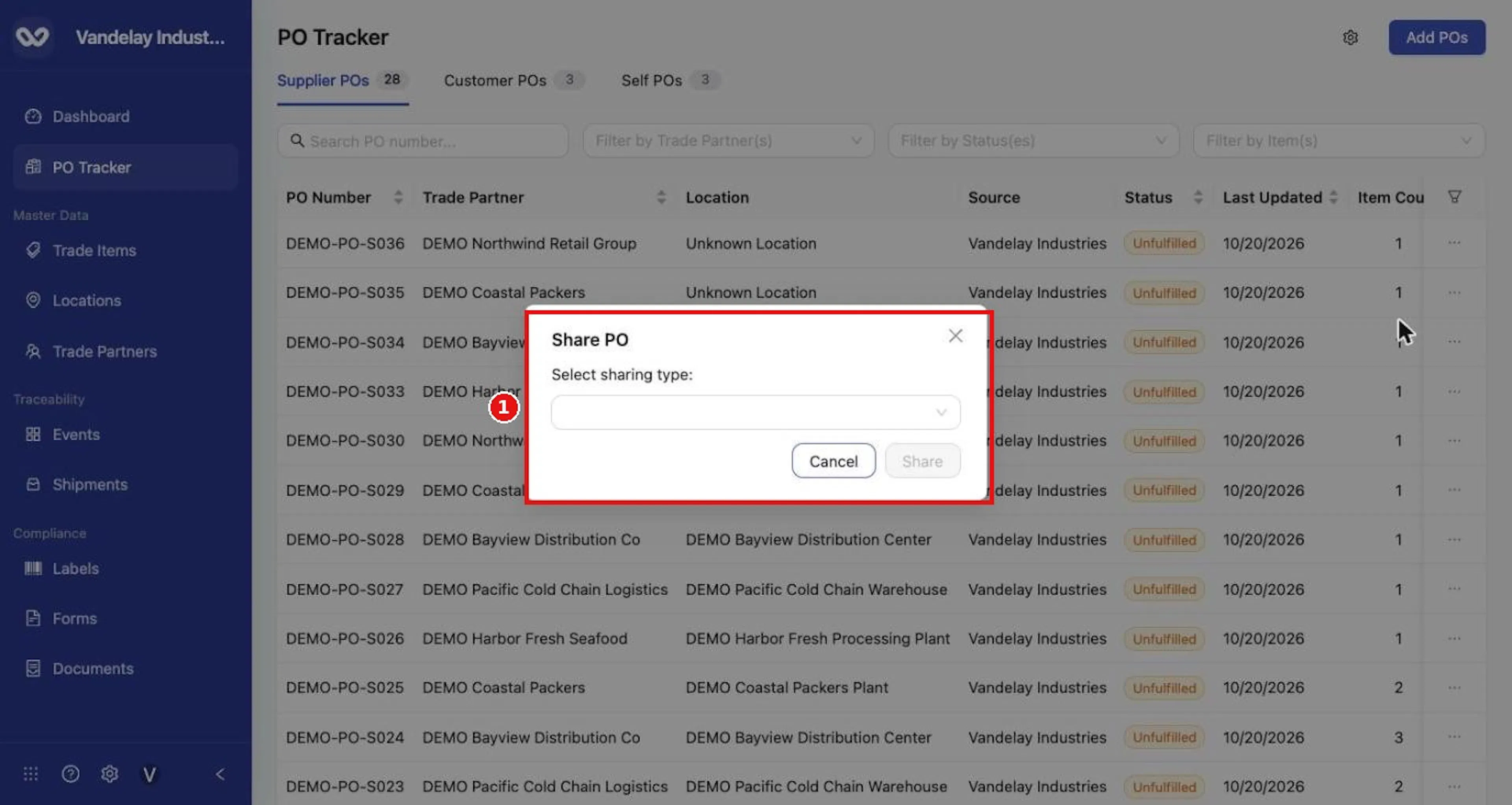Screen dimensions: 1512x805
Task: Open Documents in the sidebar
Action: 125,669
